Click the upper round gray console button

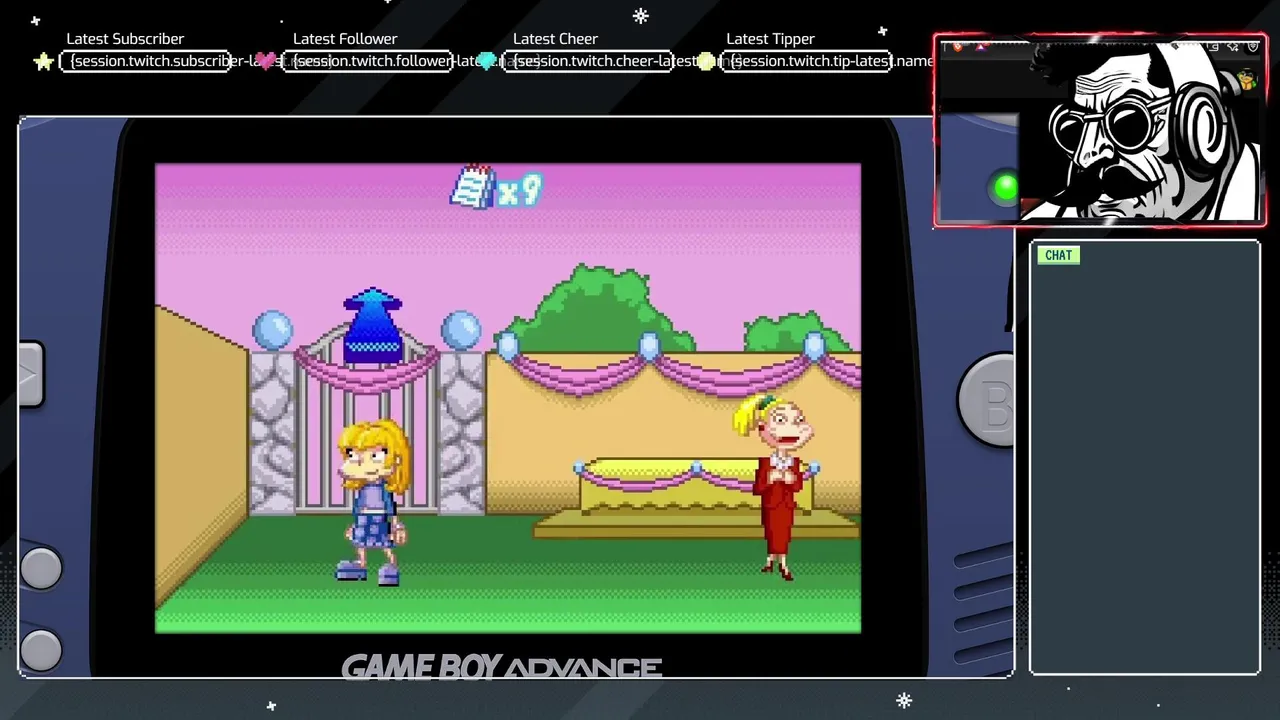(41, 568)
